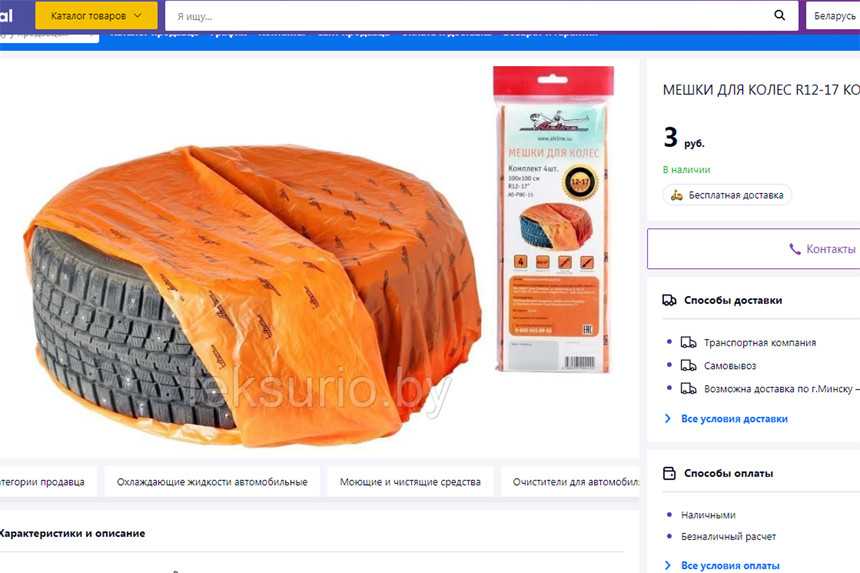
Task: Select Охлаждающие жидкости автомобильные category
Action: pos(212,482)
